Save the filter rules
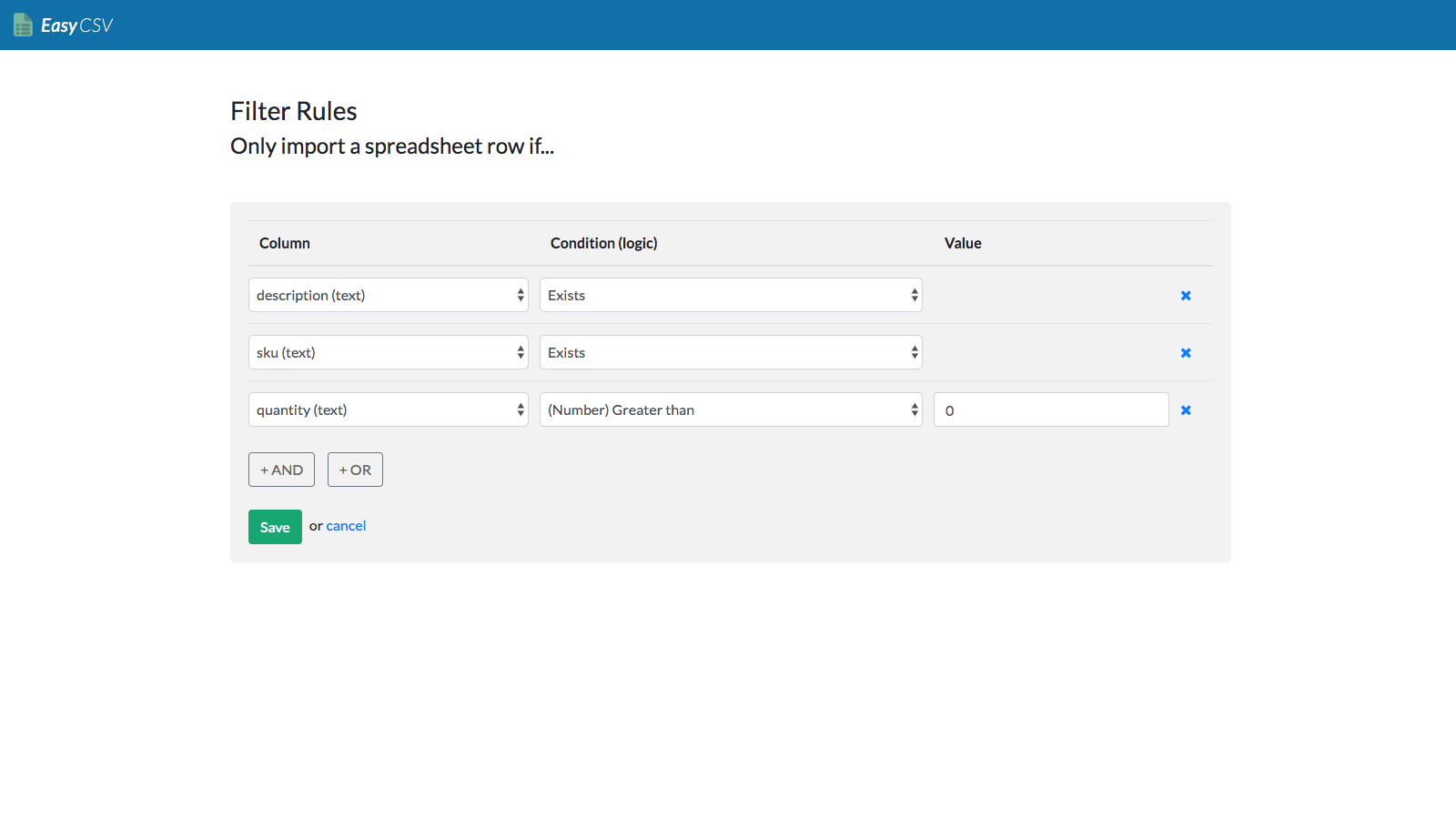Viewport: 1456px width, 819px height. pos(275,527)
